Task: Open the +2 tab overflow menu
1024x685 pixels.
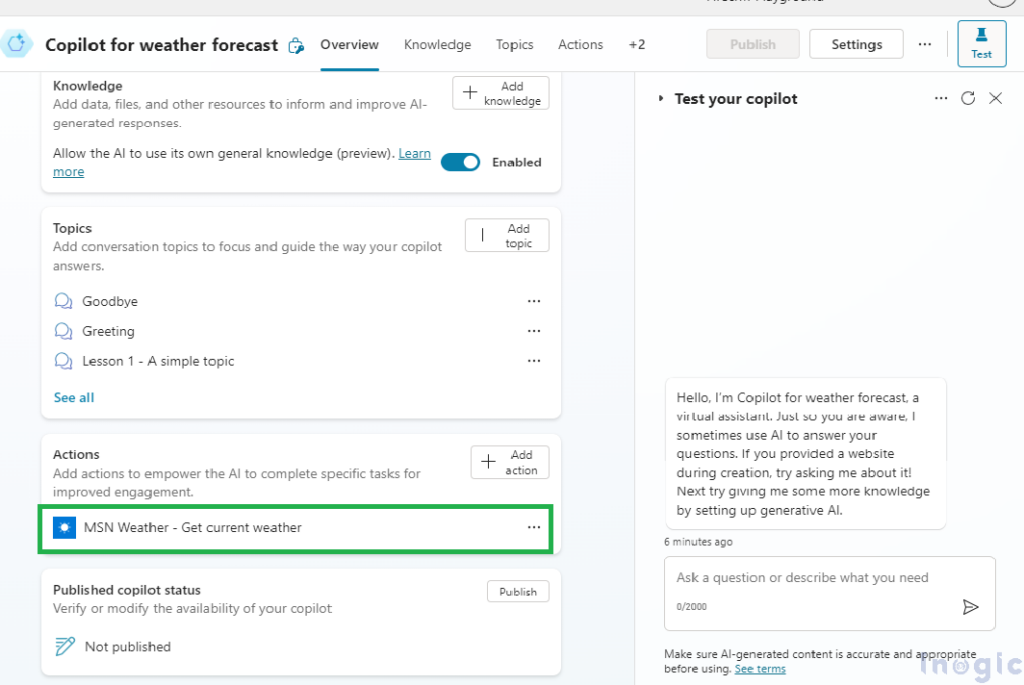Action: pos(637,44)
